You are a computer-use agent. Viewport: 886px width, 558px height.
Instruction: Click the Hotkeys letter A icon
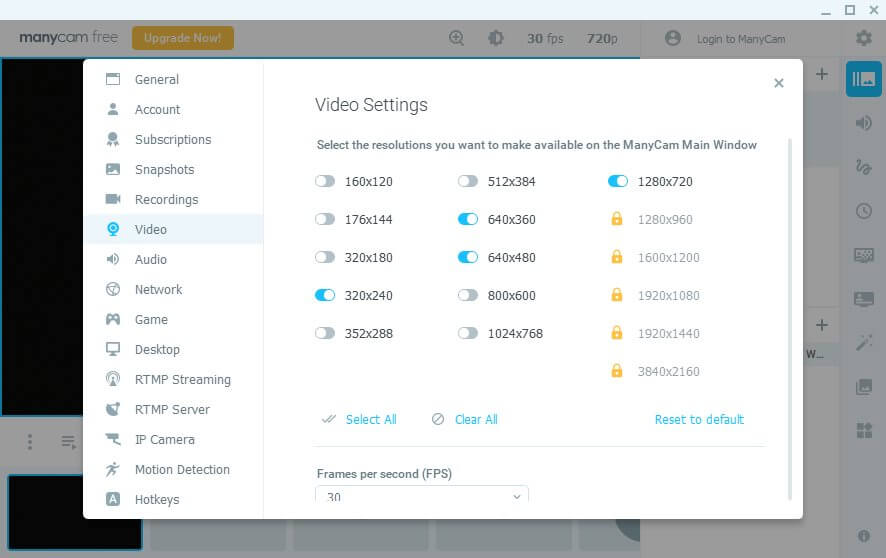[113, 499]
